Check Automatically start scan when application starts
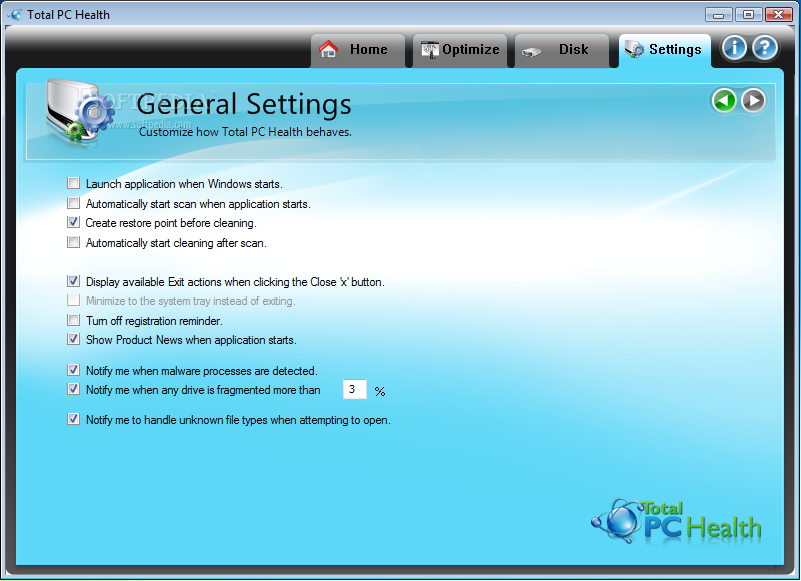This screenshot has width=801, height=581. 74,203
